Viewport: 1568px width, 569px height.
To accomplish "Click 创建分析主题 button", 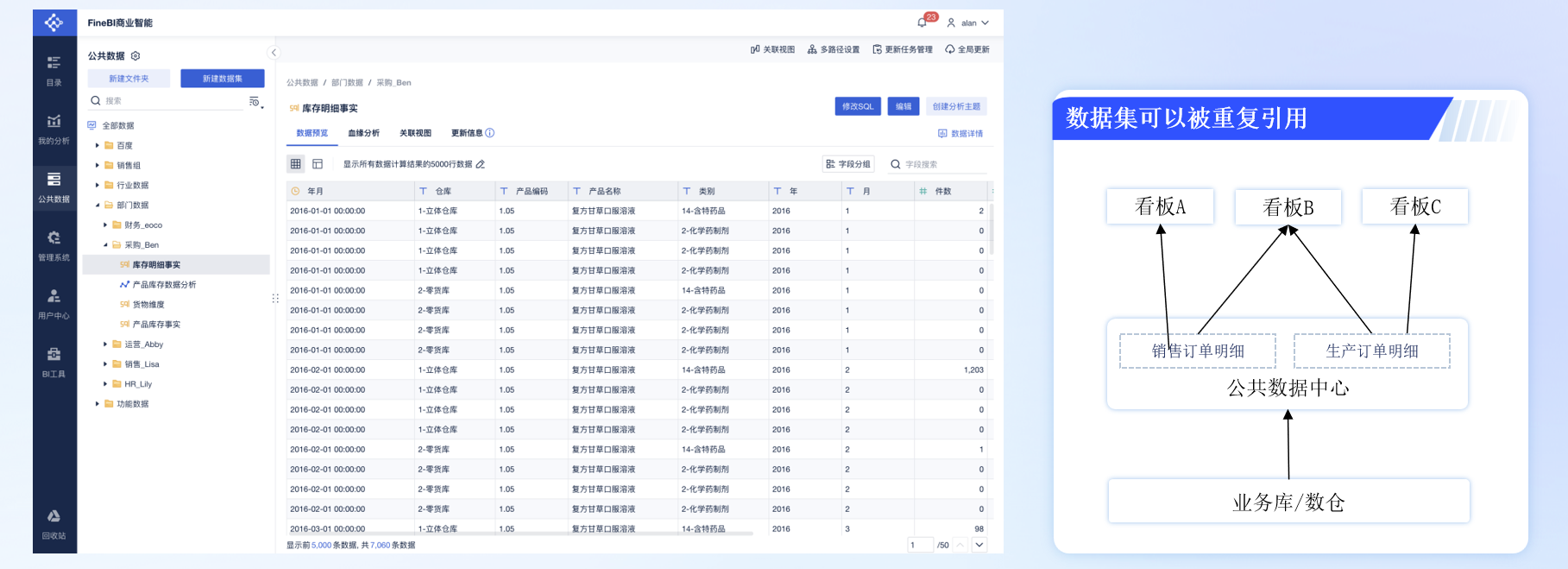I will [956, 106].
